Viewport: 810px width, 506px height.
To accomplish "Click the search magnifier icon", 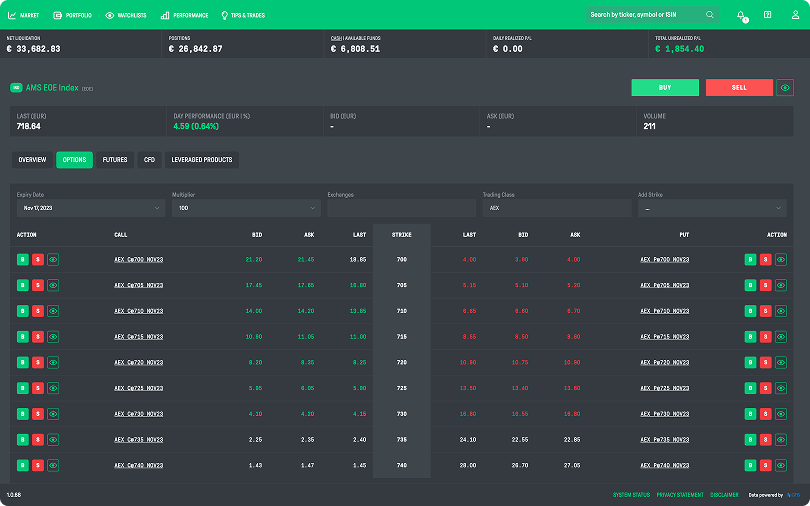I will tap(710, 15).
